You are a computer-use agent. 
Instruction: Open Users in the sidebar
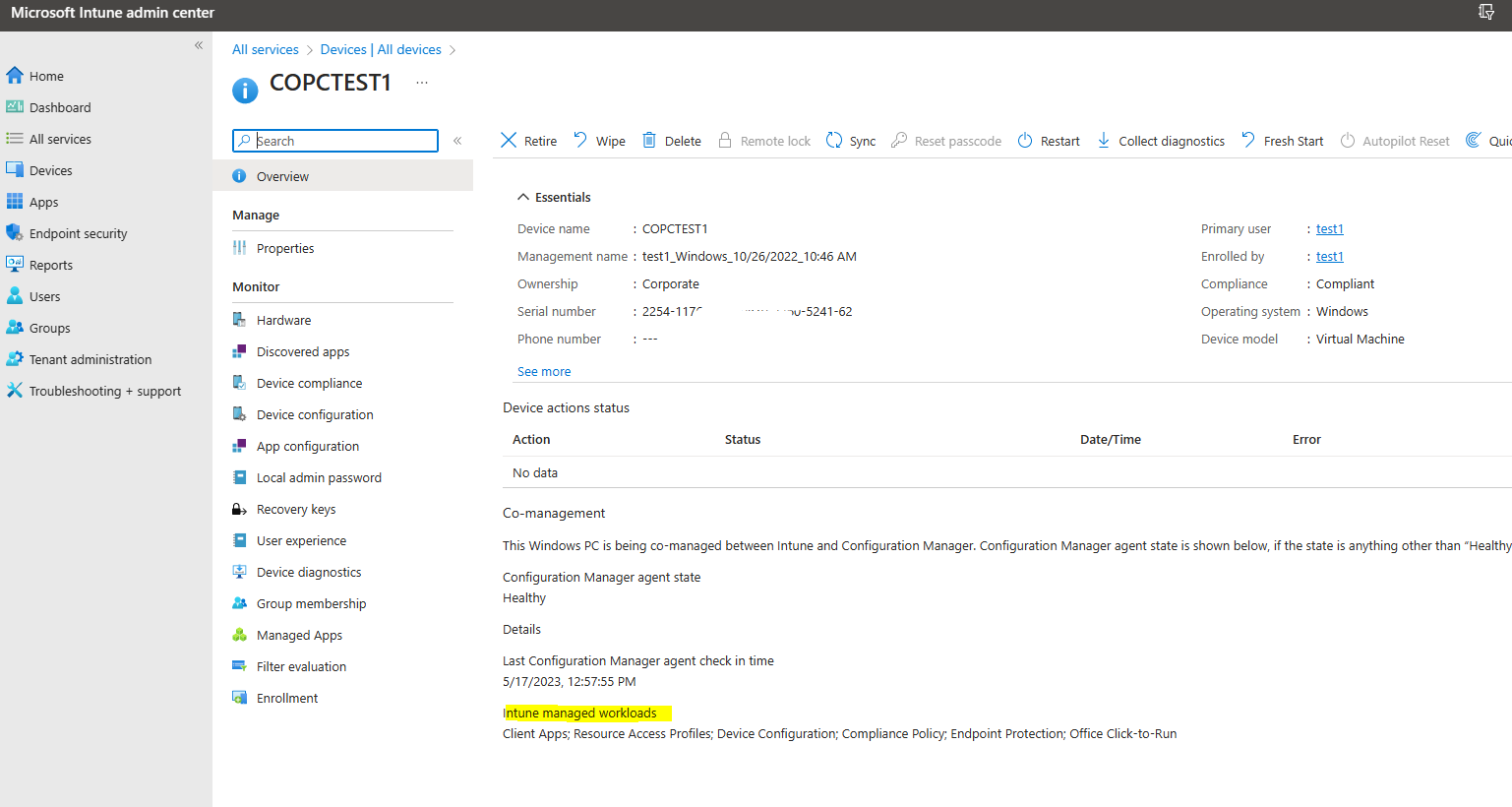[x=44, y=296]
